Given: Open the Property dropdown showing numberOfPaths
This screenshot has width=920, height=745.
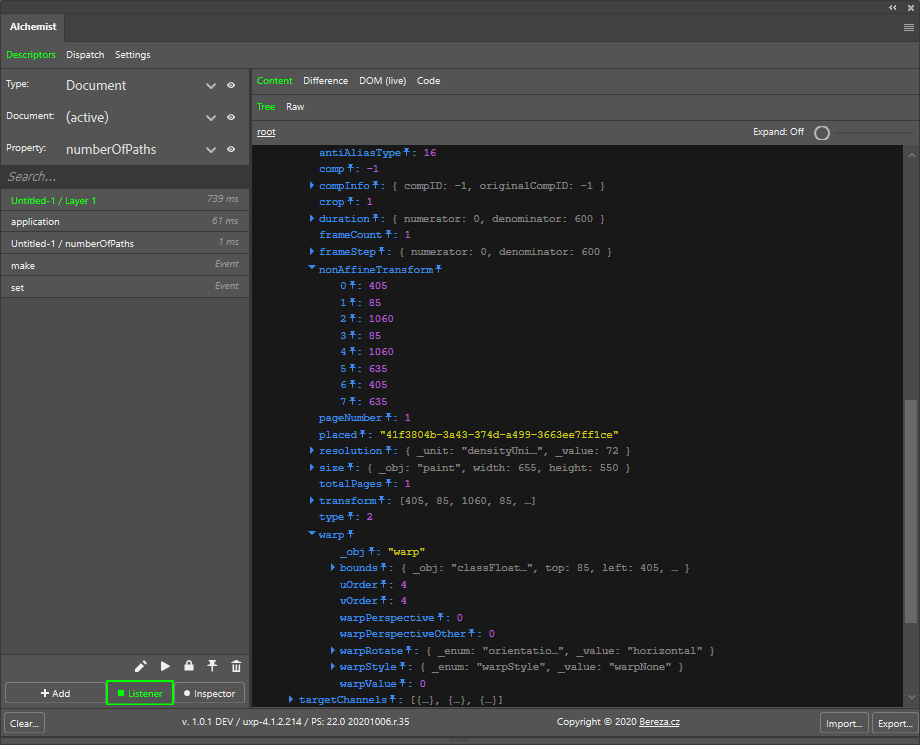Looking at the screenshot, I should (x=211, y=149).
